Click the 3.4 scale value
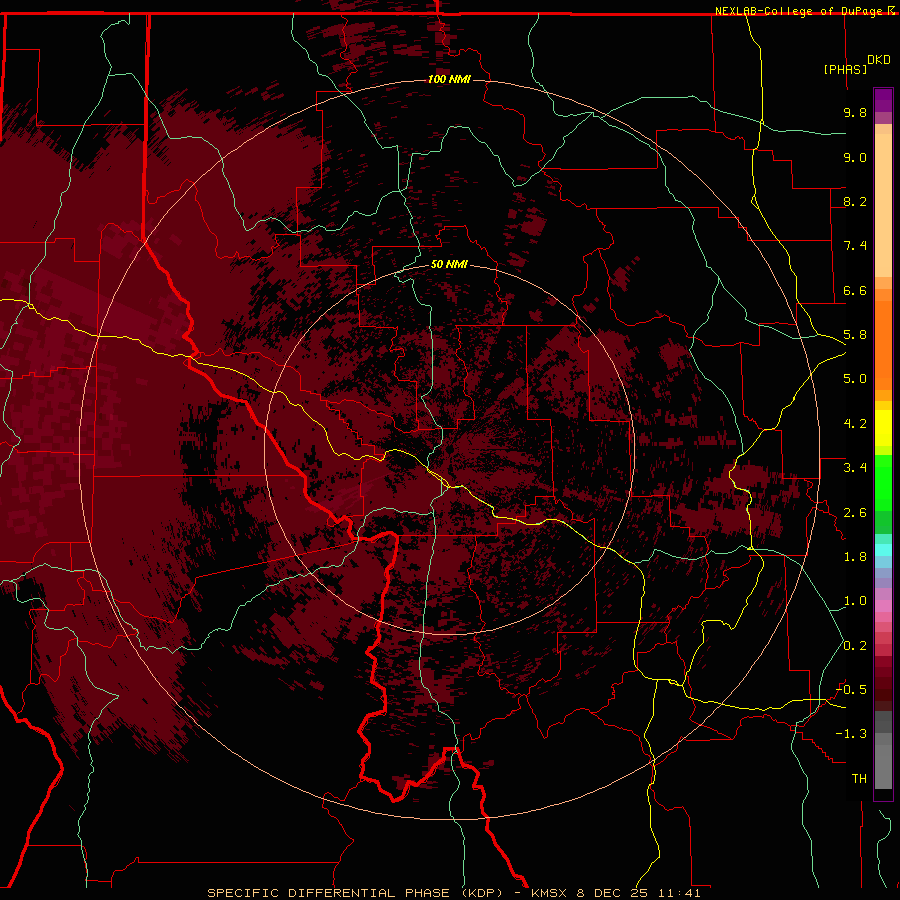900x900 pixels. [x=855, y=468]
